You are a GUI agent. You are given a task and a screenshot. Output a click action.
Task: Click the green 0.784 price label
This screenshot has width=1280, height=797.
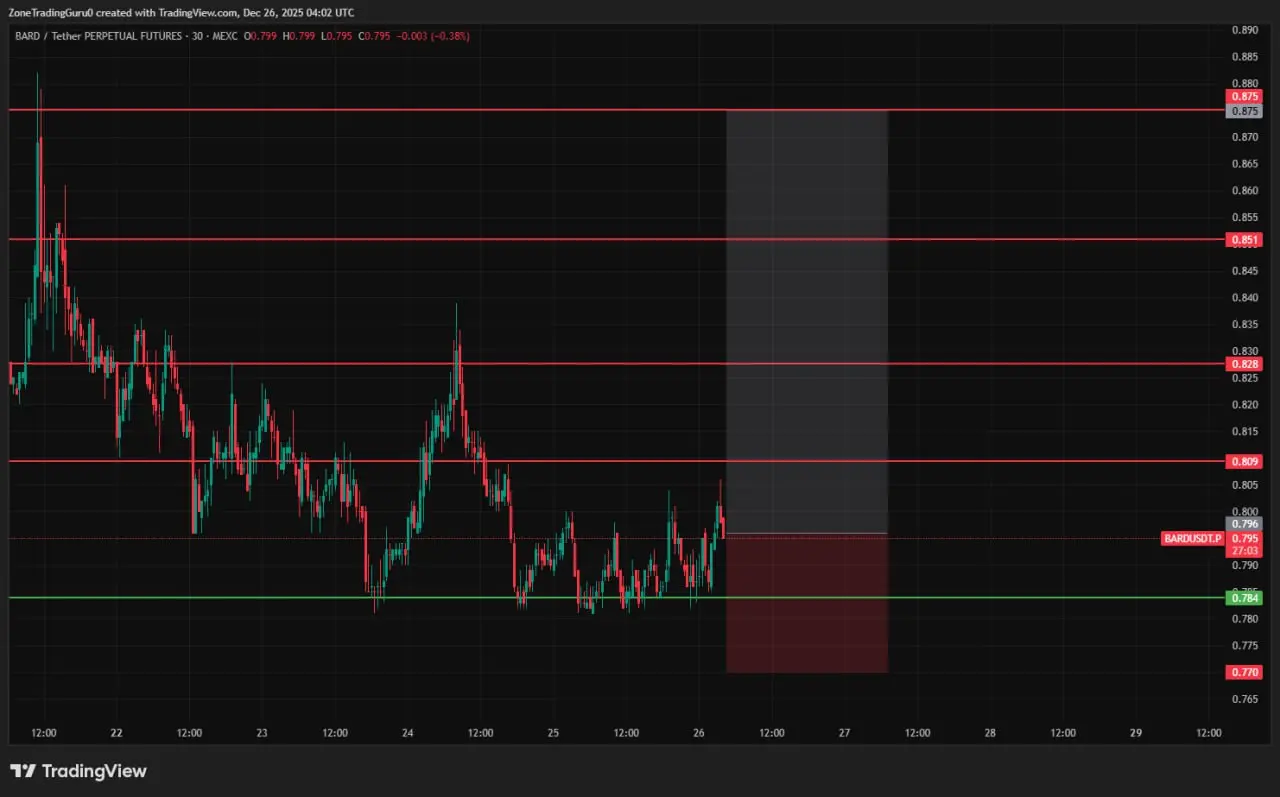(1245, 598)
